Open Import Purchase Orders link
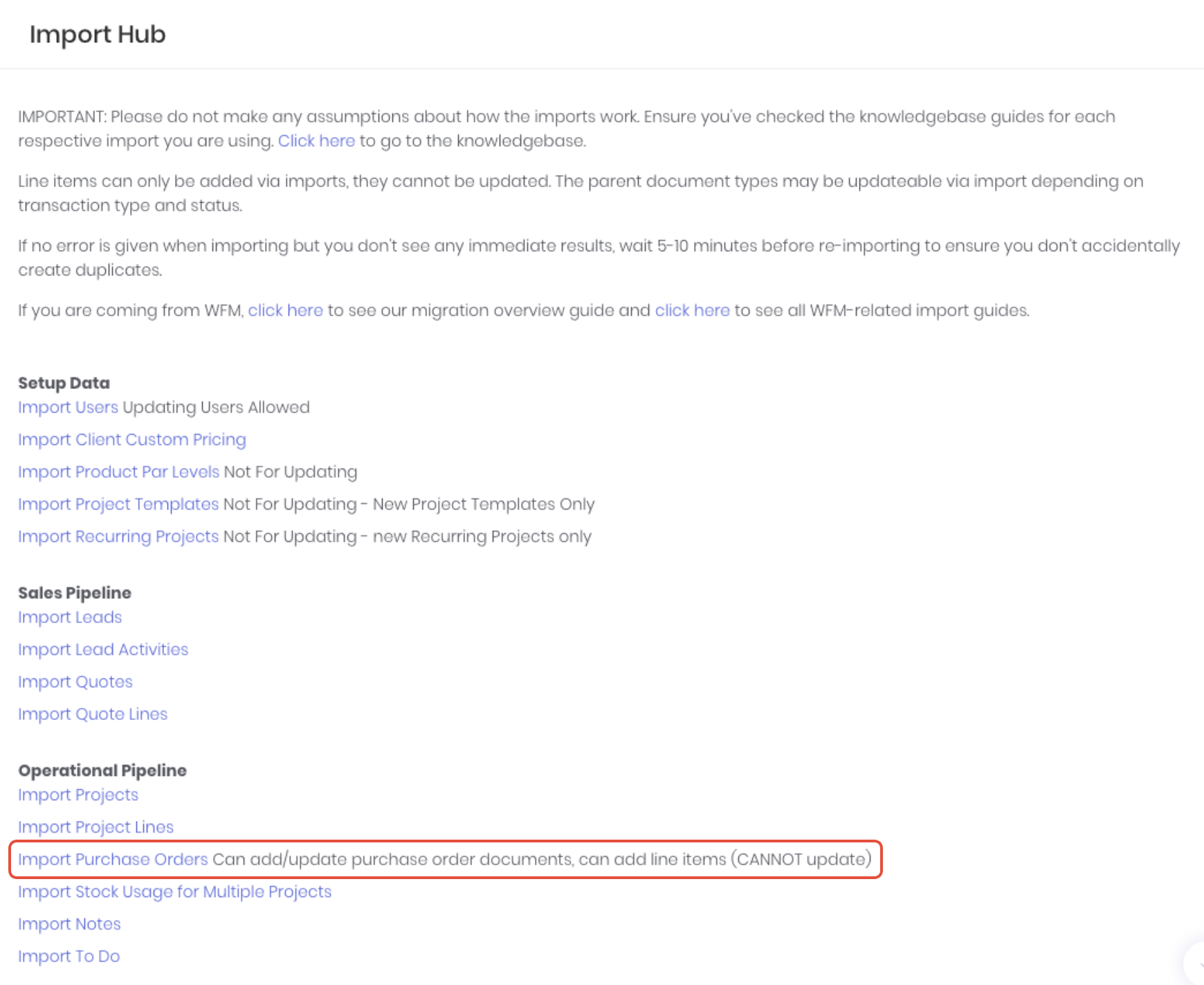The height and width of the screenshot is (985, 1204). (x=113, y=859)
